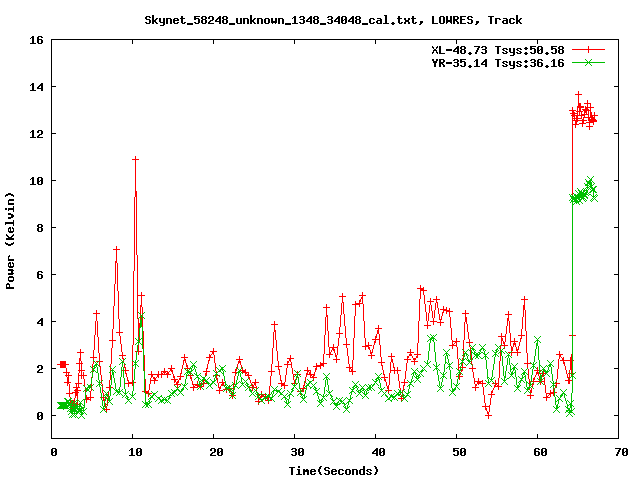Click the y-axis tick label 14
Viewport: 640px width, 480px height.
36,87
